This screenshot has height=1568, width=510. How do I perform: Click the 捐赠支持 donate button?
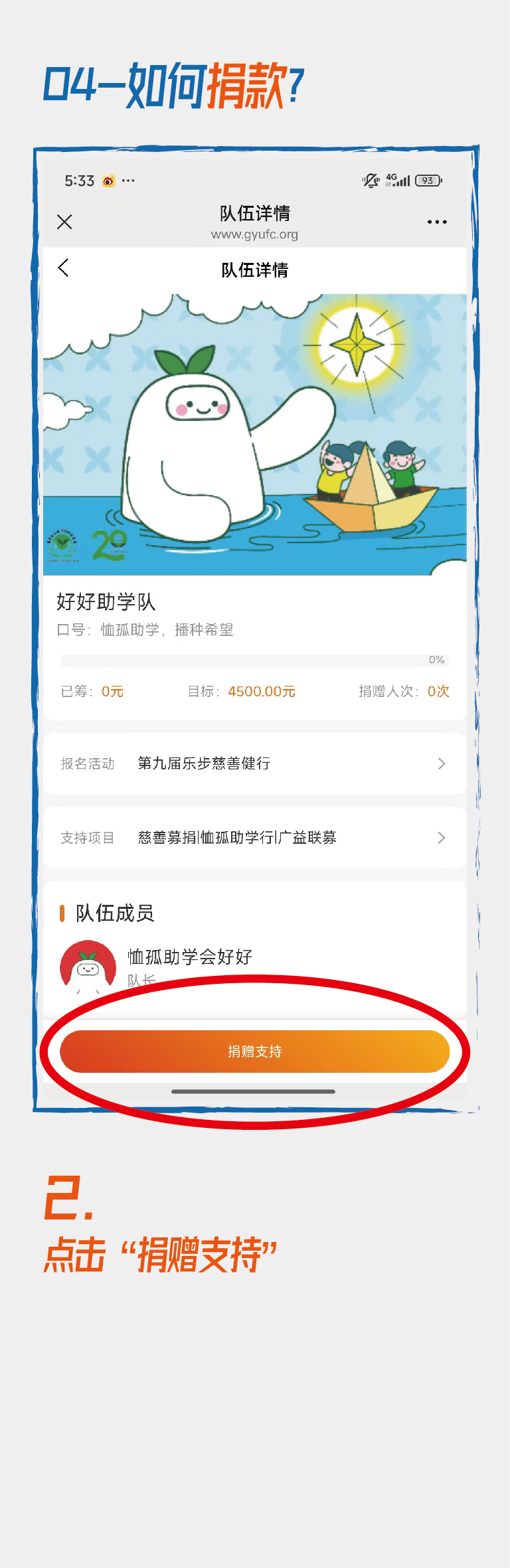point(255,1052)
